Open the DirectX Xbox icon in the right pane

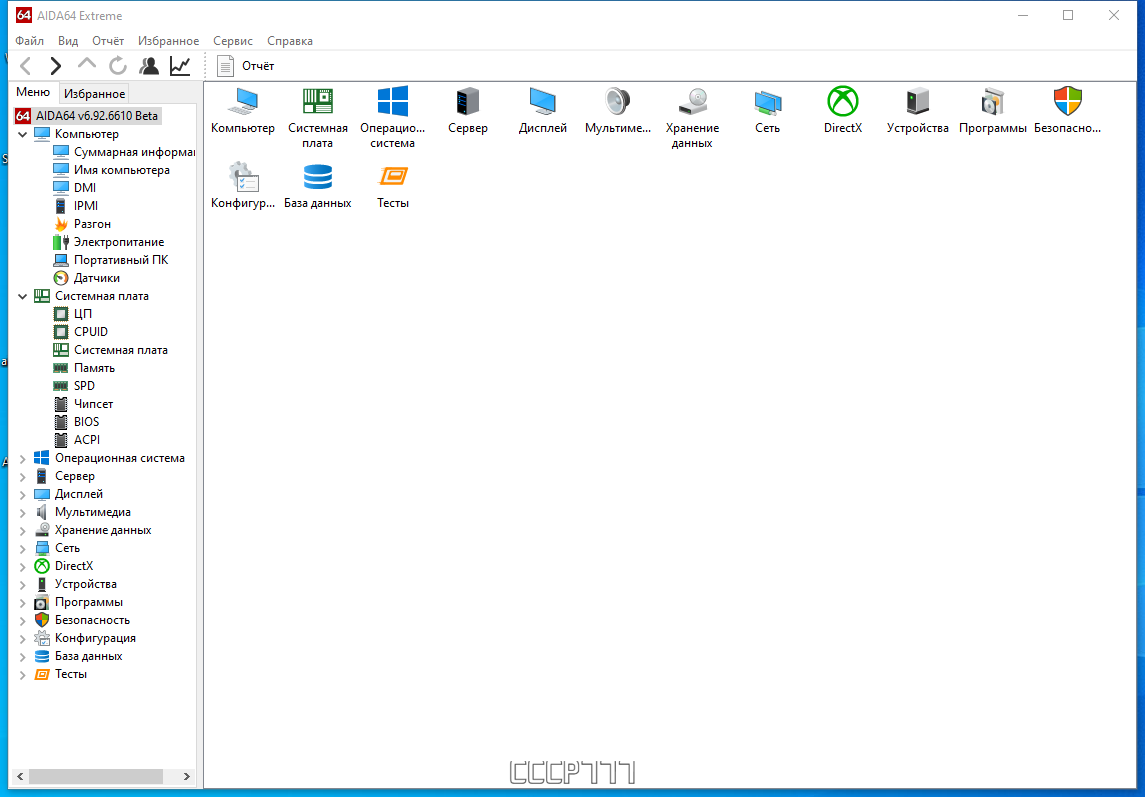point(843,110)
